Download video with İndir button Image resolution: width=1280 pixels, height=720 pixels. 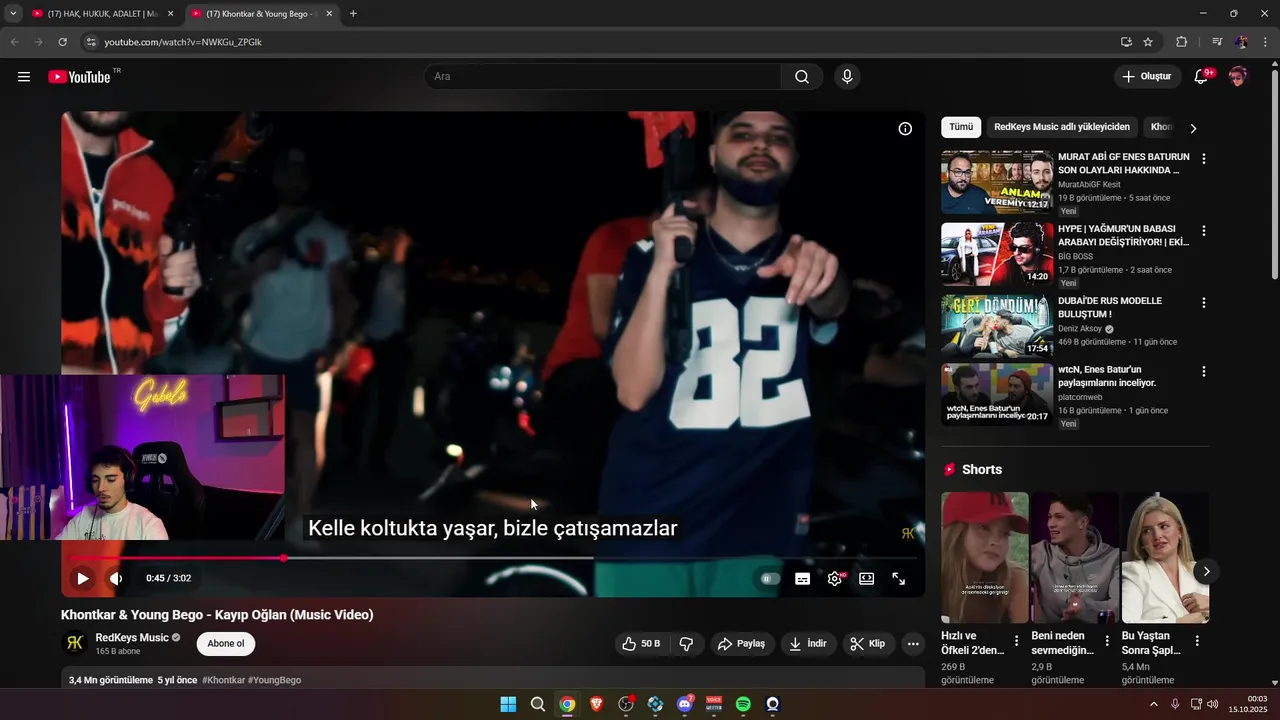point(809,644)
